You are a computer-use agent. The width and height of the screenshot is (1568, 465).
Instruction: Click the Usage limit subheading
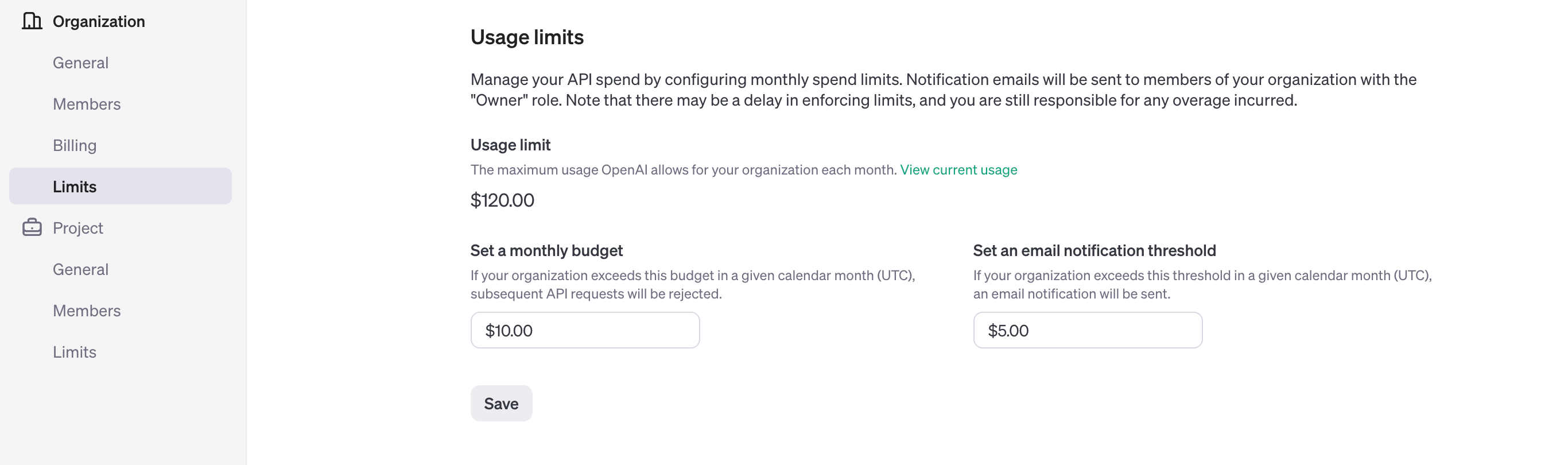tap(510, 145)
